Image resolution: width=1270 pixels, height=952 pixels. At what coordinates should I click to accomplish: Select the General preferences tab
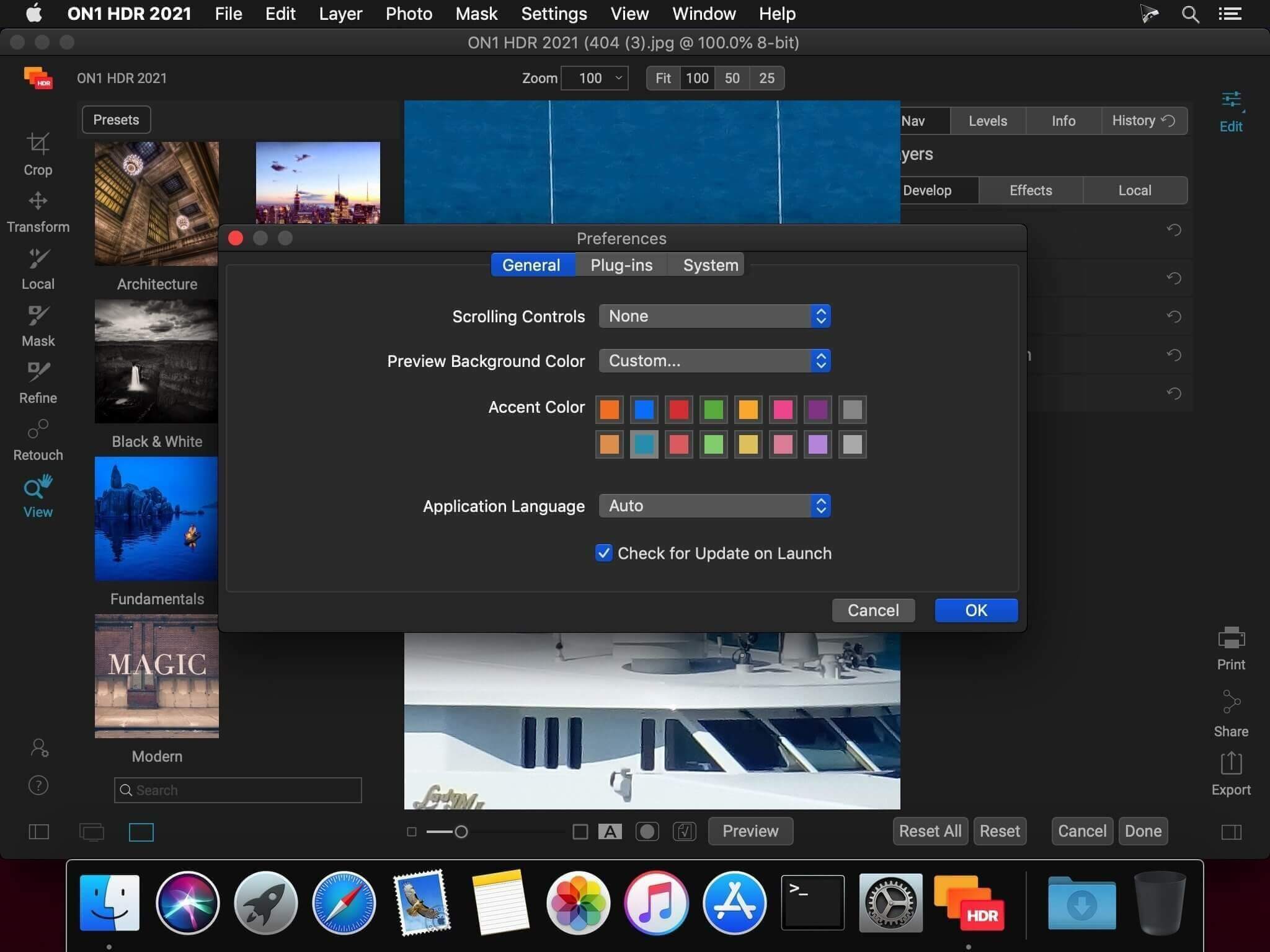[531, 265]
